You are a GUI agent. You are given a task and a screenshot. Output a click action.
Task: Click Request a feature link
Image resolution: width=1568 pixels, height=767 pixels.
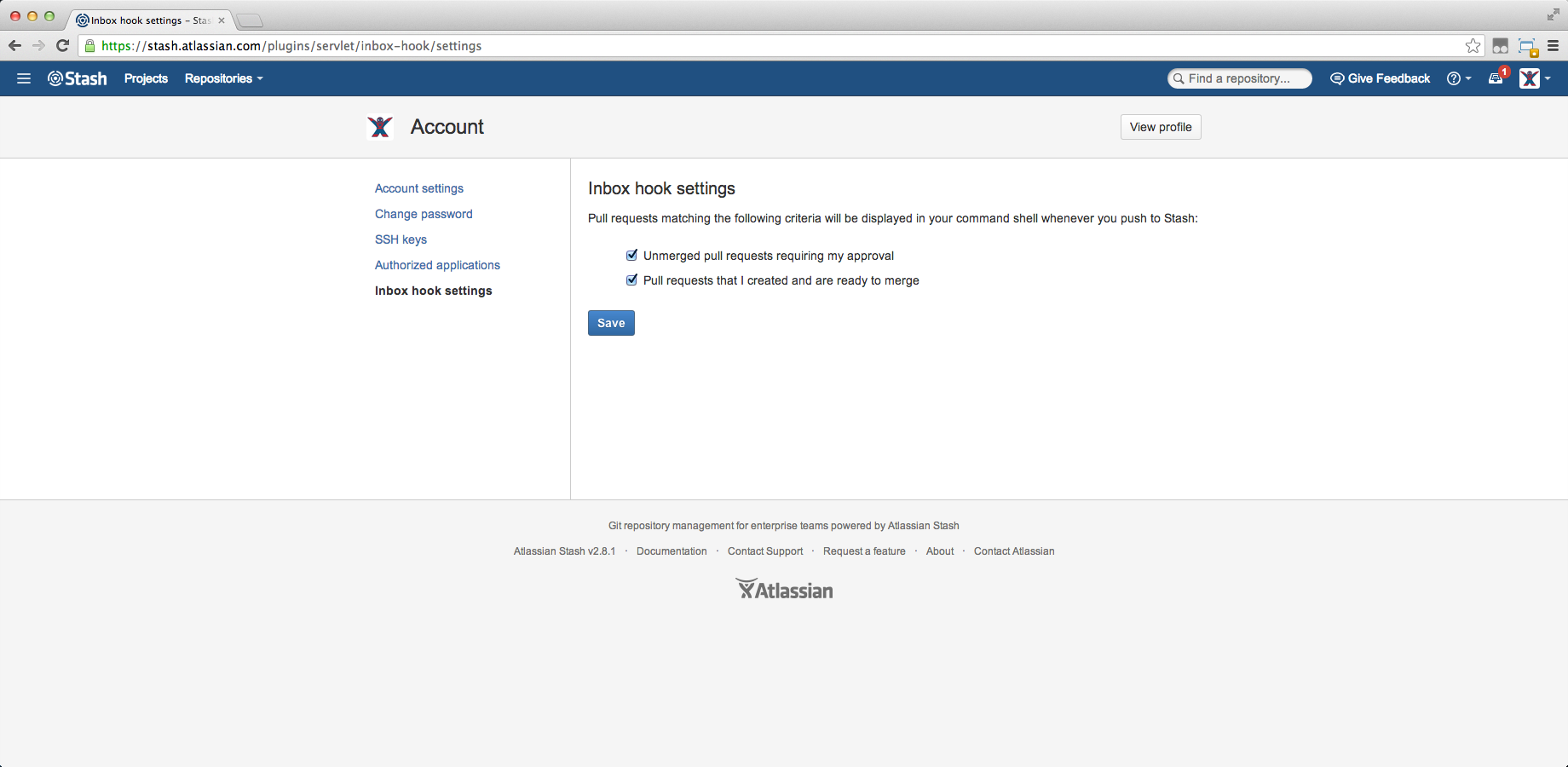864,551
